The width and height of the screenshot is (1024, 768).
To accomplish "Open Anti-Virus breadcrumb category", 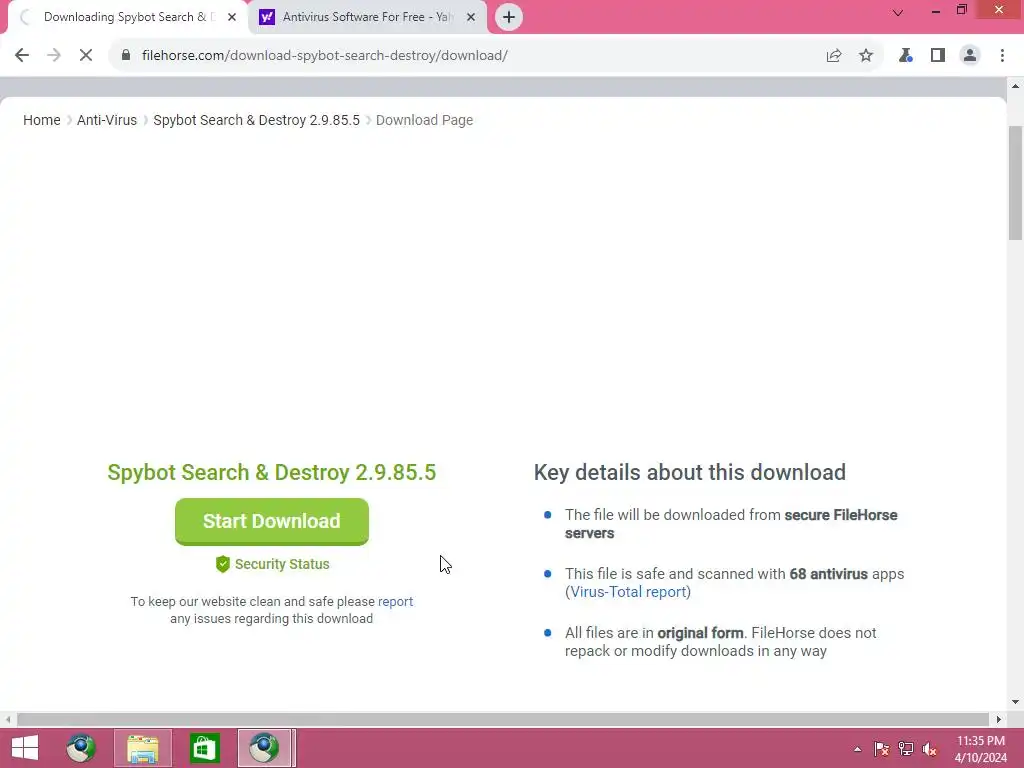I will pyautogui.click(x=107, y=120).
